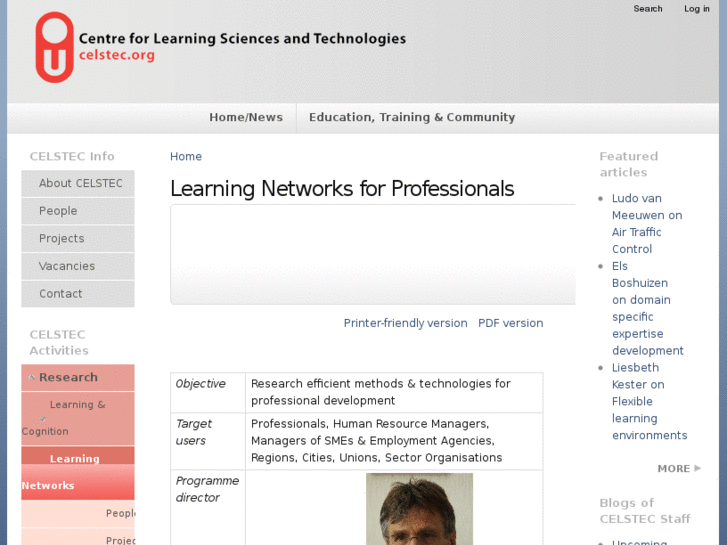This screenshot has width=727, height=545.
Task: Open the Vacancies menu item
Action: [x=67, y=266]
